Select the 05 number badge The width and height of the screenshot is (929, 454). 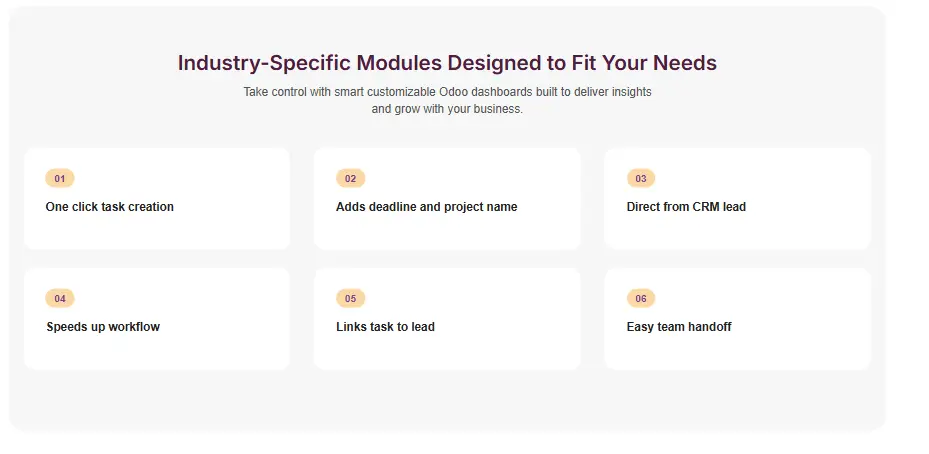click(350, 299)
